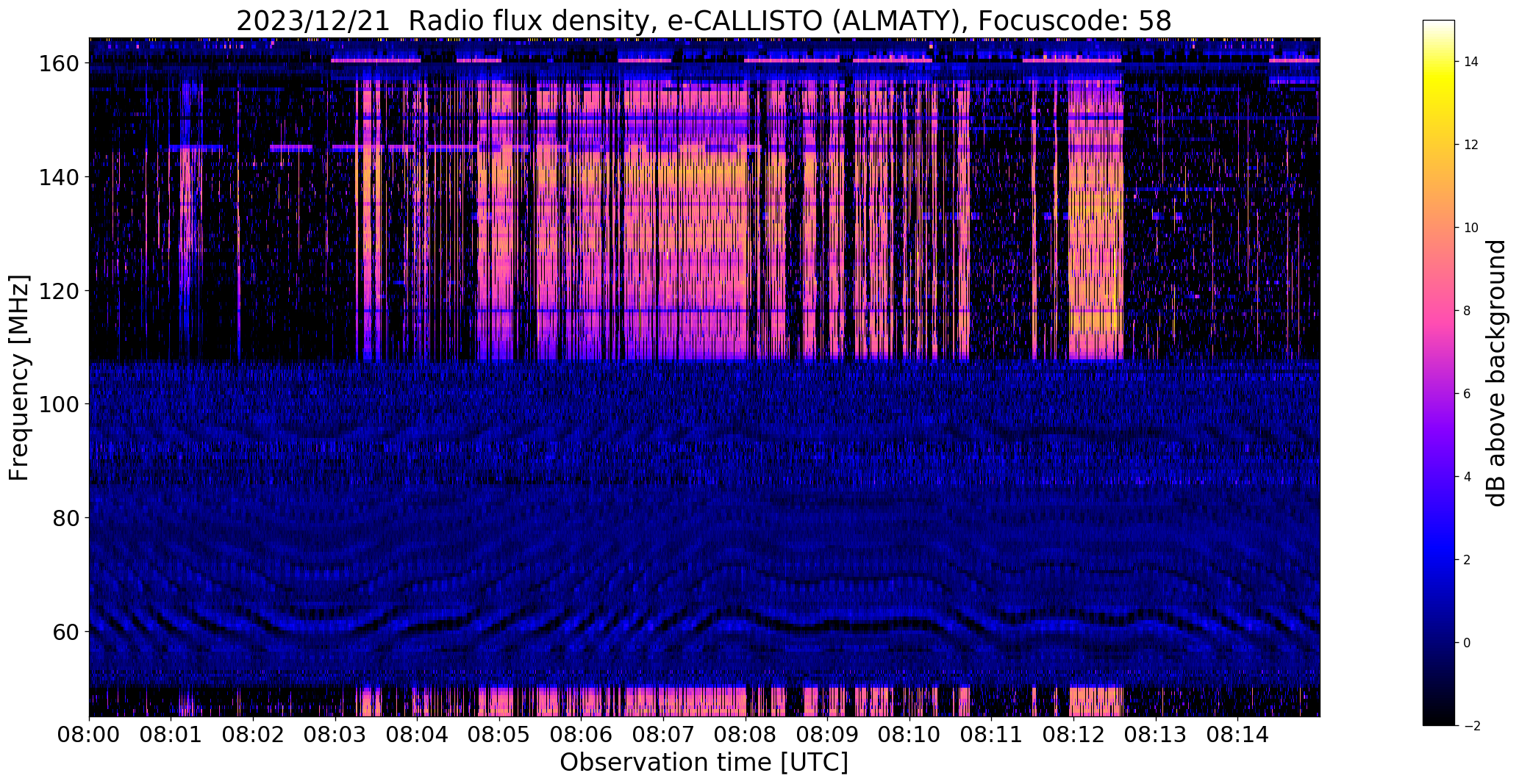
Task: Click the 08:07 time tick label
Action: 663,734
